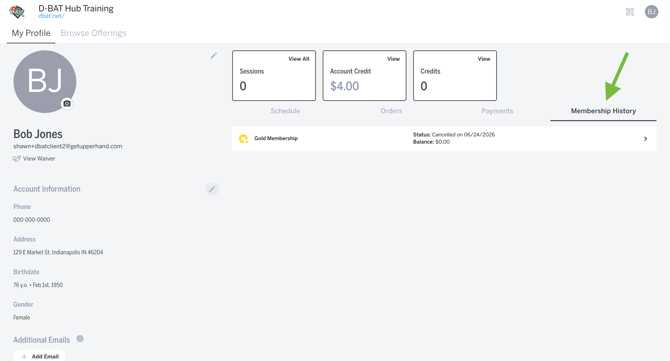Click the D-BAT Hub Training title
Screen dimensions: 670x361
pyautogui.click(x=76, y=8)
